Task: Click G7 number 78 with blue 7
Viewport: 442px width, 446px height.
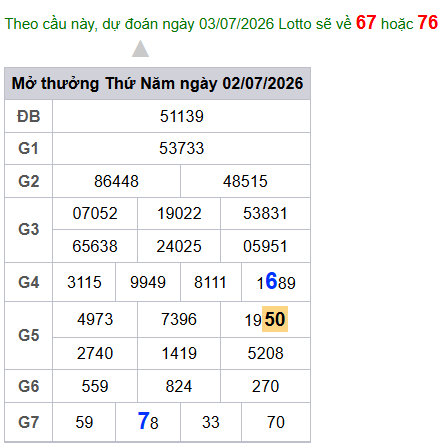Action: (148, 422)
